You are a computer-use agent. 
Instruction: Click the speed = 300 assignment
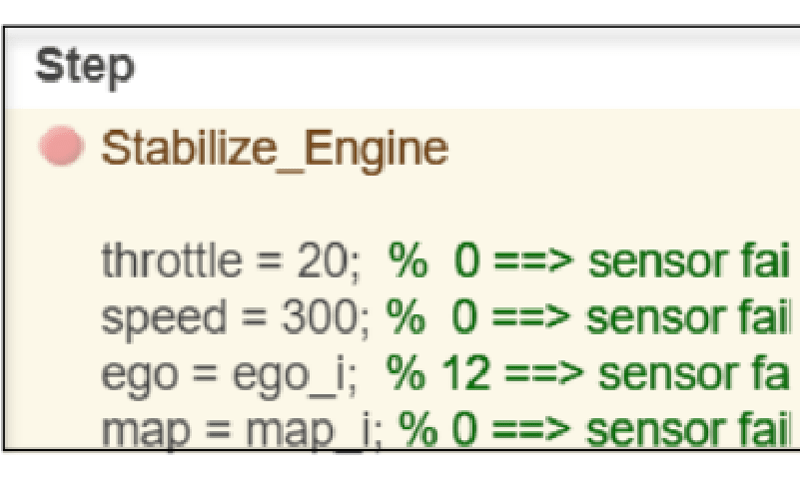(235, 318)
